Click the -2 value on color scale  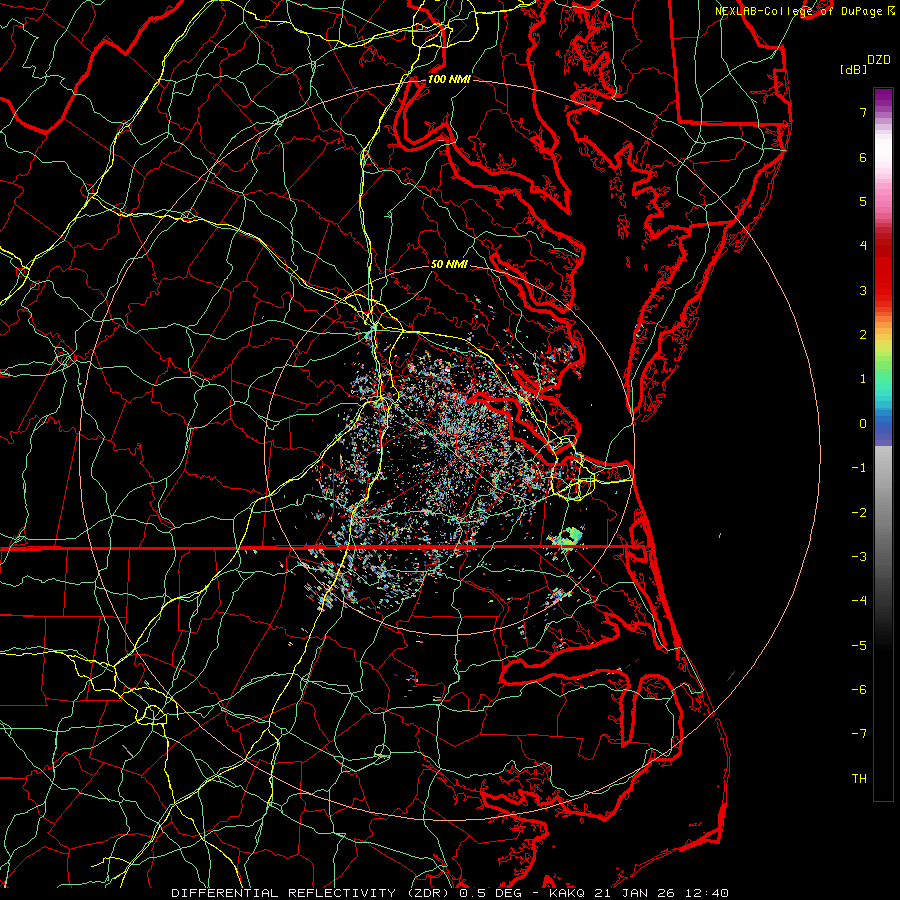click(x=859, y=513)
